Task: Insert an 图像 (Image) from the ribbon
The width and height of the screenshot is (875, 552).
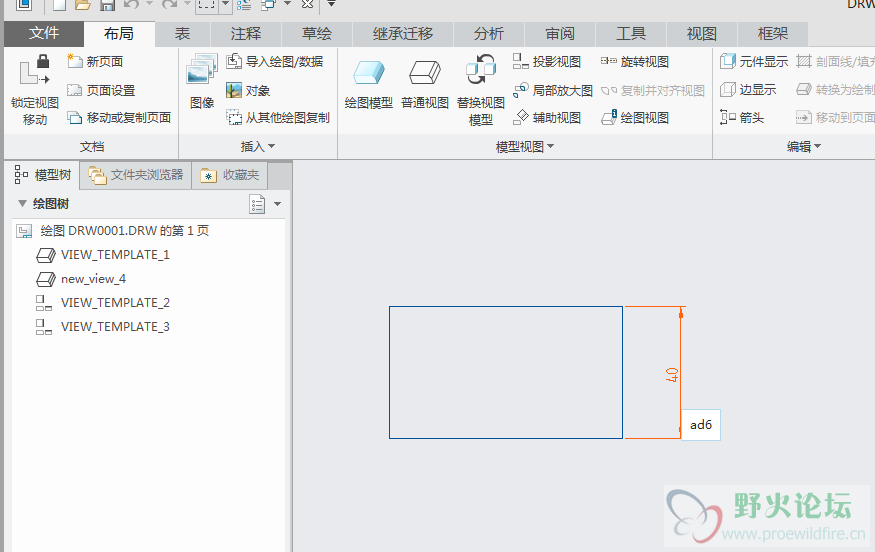Action: (202, 78)
